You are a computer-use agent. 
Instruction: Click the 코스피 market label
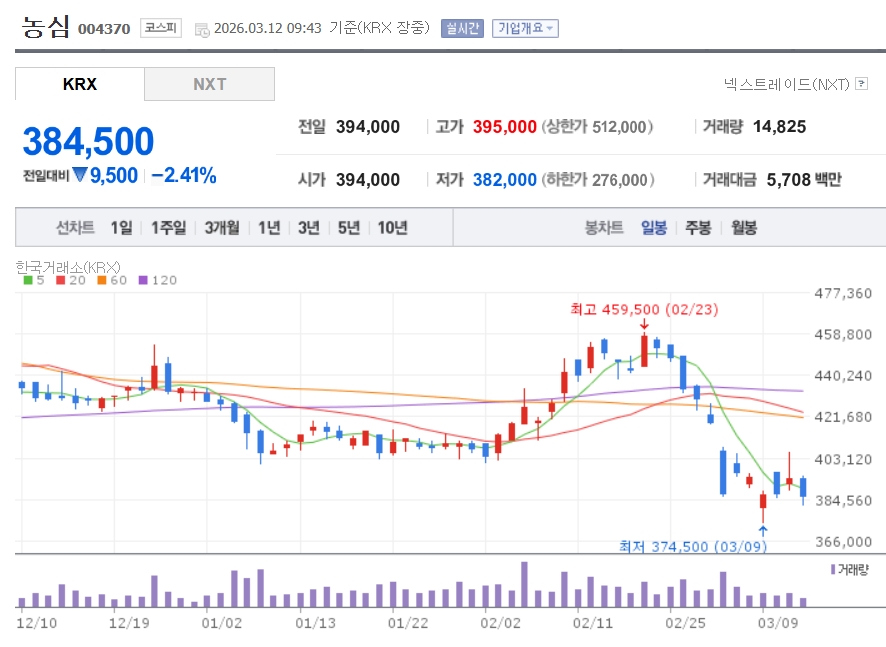[x=160, y=28]
